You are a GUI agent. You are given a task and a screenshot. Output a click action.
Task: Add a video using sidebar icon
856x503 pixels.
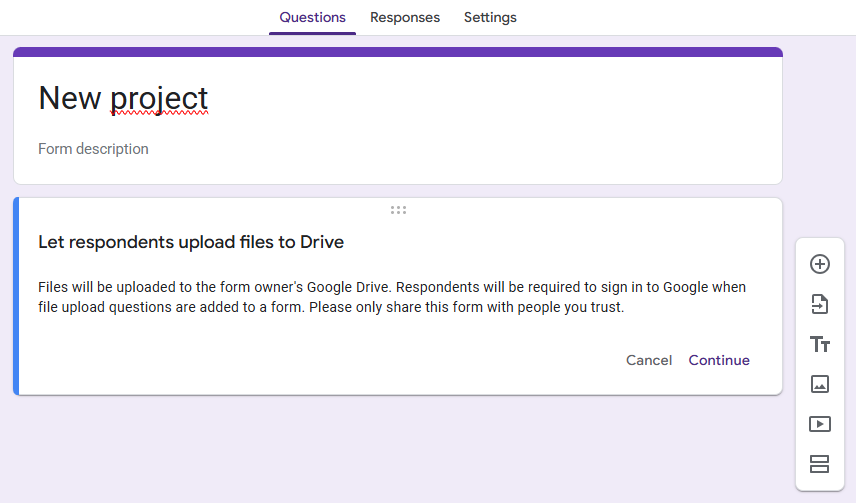(x=819, y=424)
